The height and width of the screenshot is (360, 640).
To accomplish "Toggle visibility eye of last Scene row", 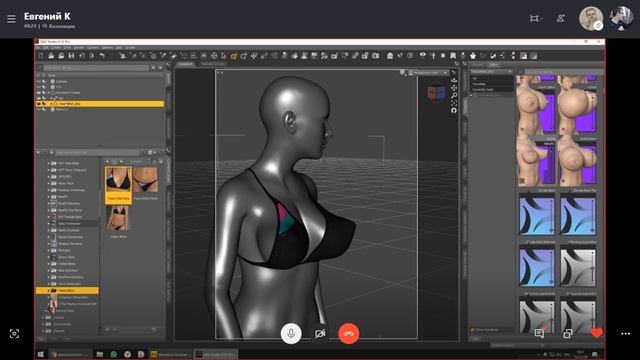I will tap(39, 109).
